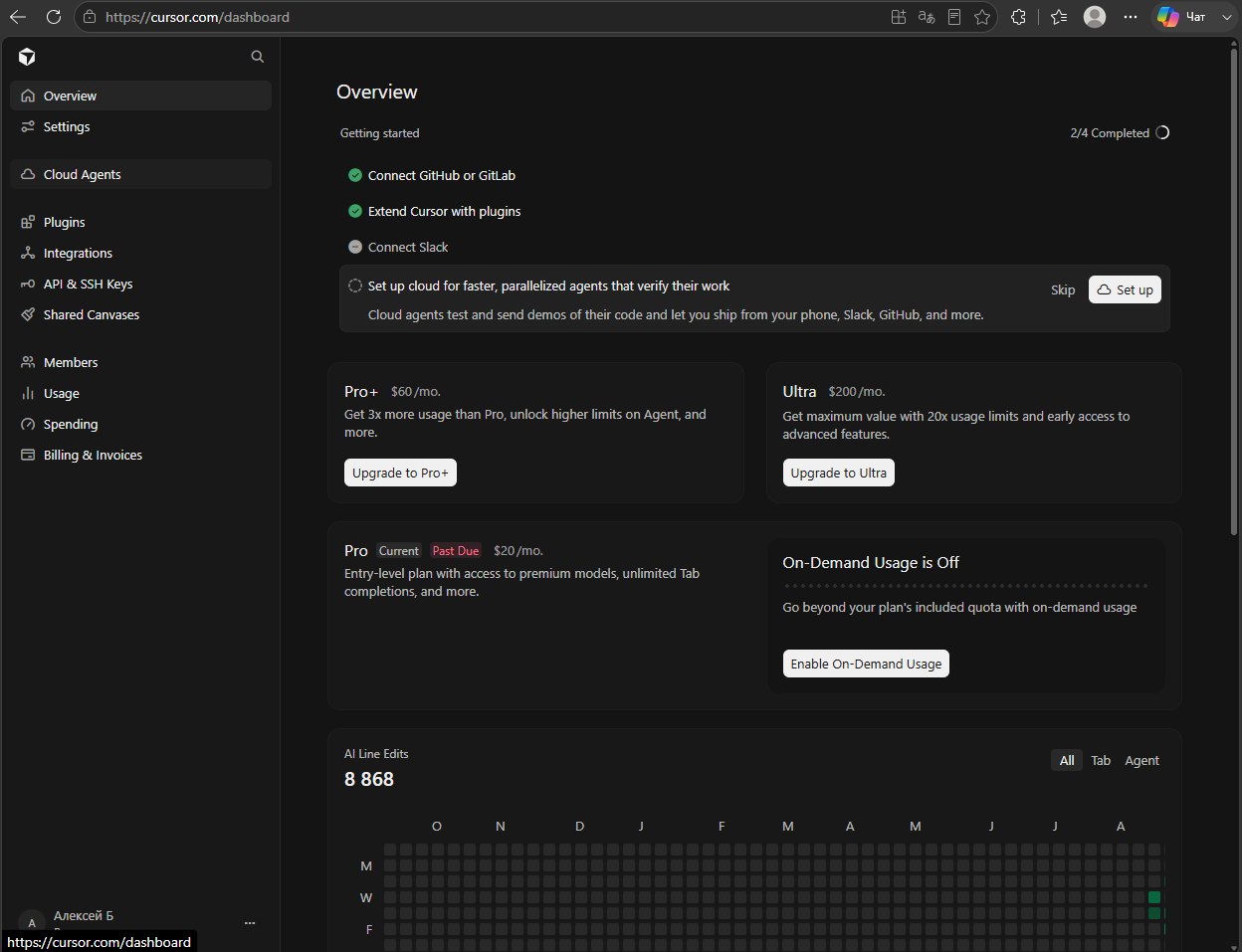Open Plugins from the sidebar
This screenshot has height=952, width=1242.
140,222
